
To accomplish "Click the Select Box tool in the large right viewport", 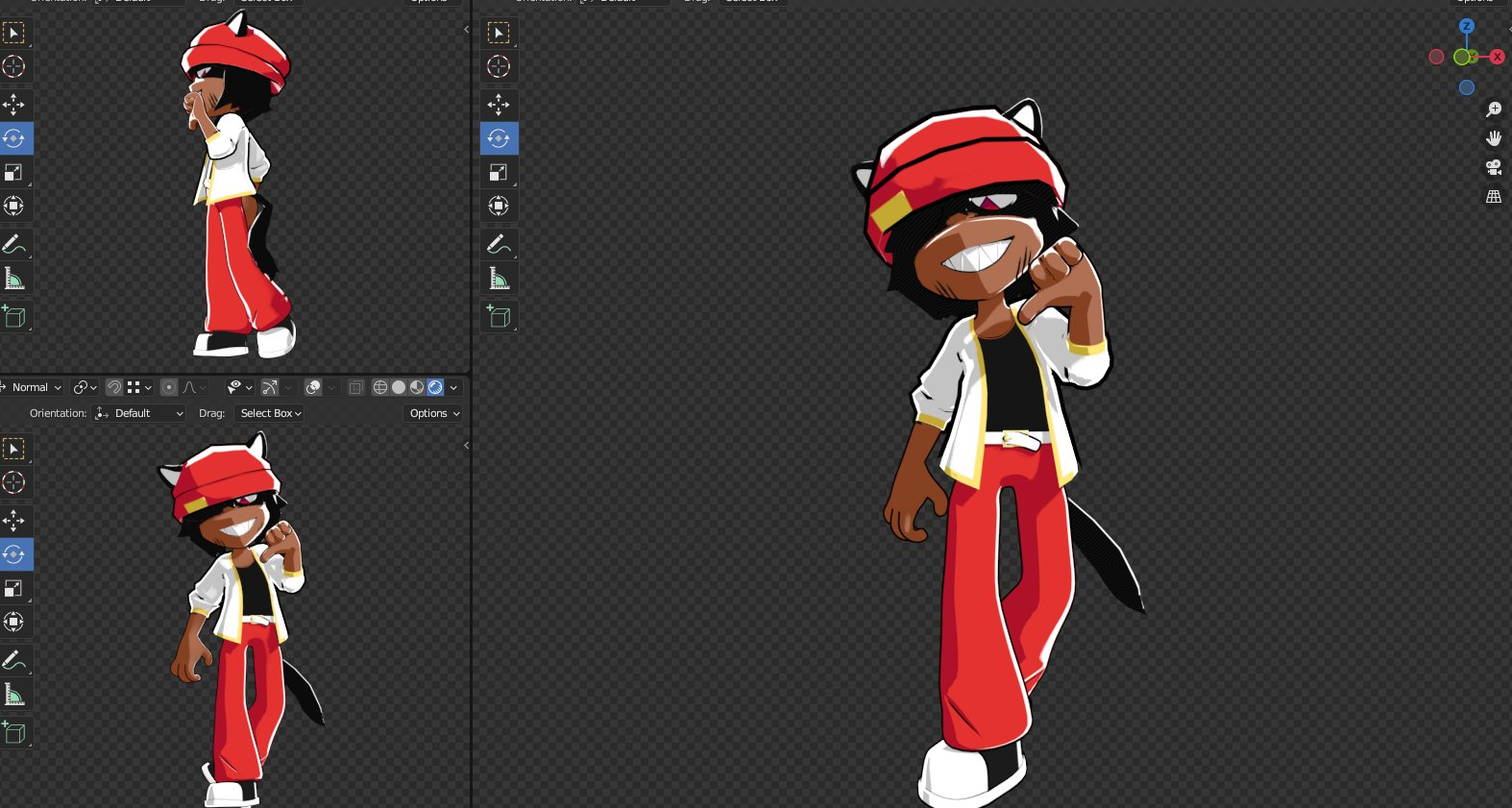I will (499, 34).
